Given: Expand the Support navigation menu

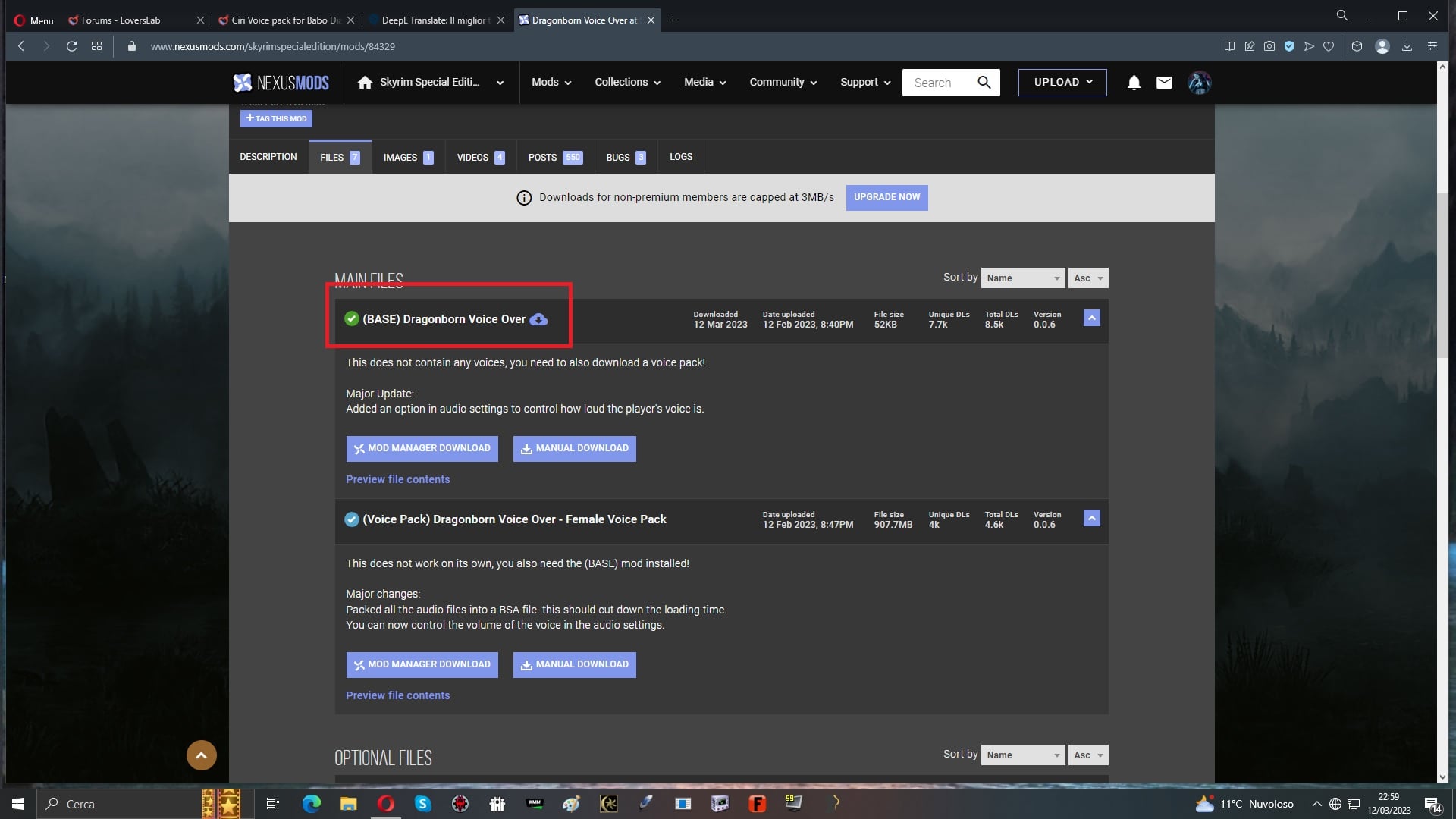Looking at the screenshot, I should point(865,83).
